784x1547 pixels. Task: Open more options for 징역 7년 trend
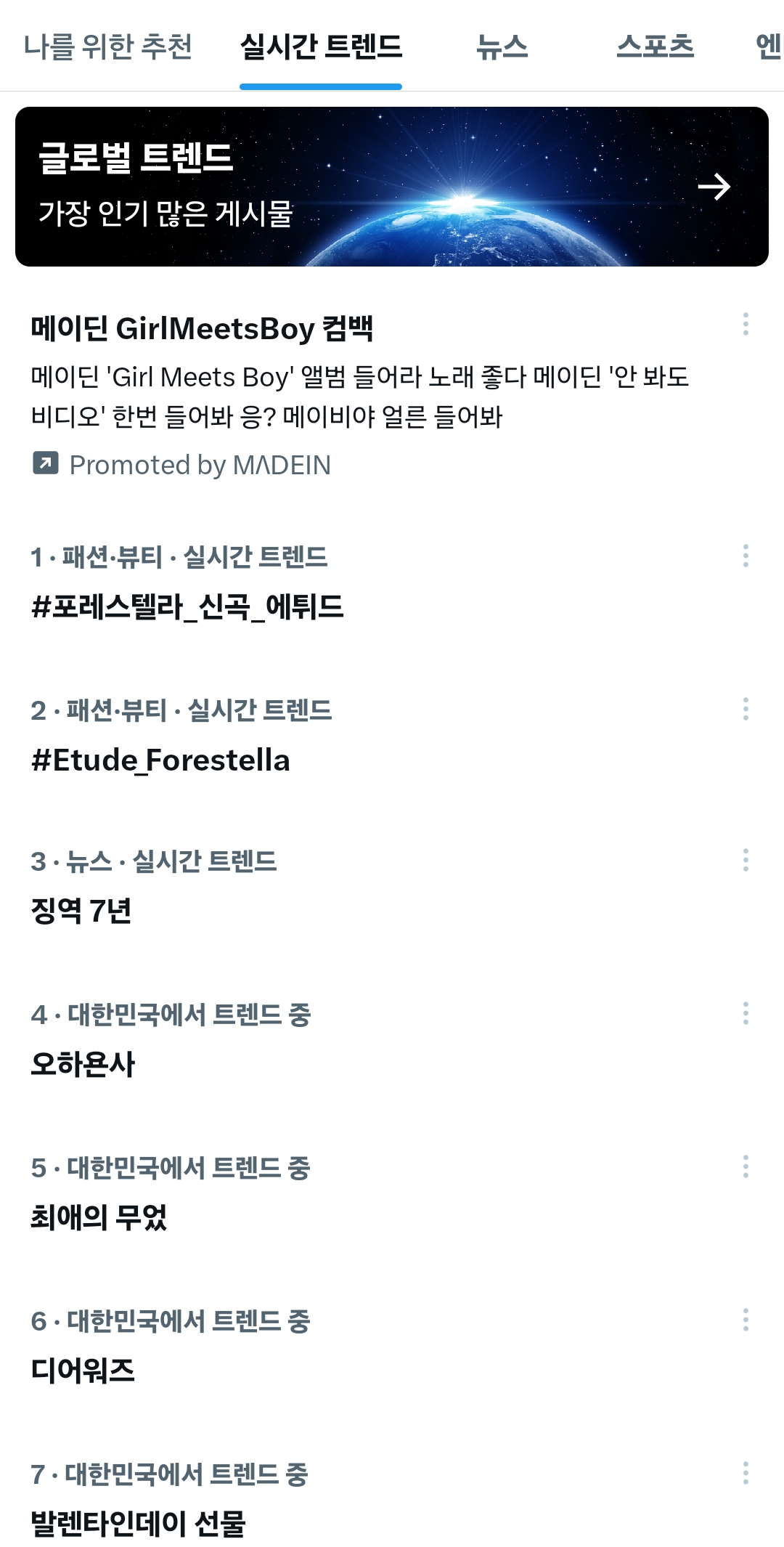(x=746, y=860)
